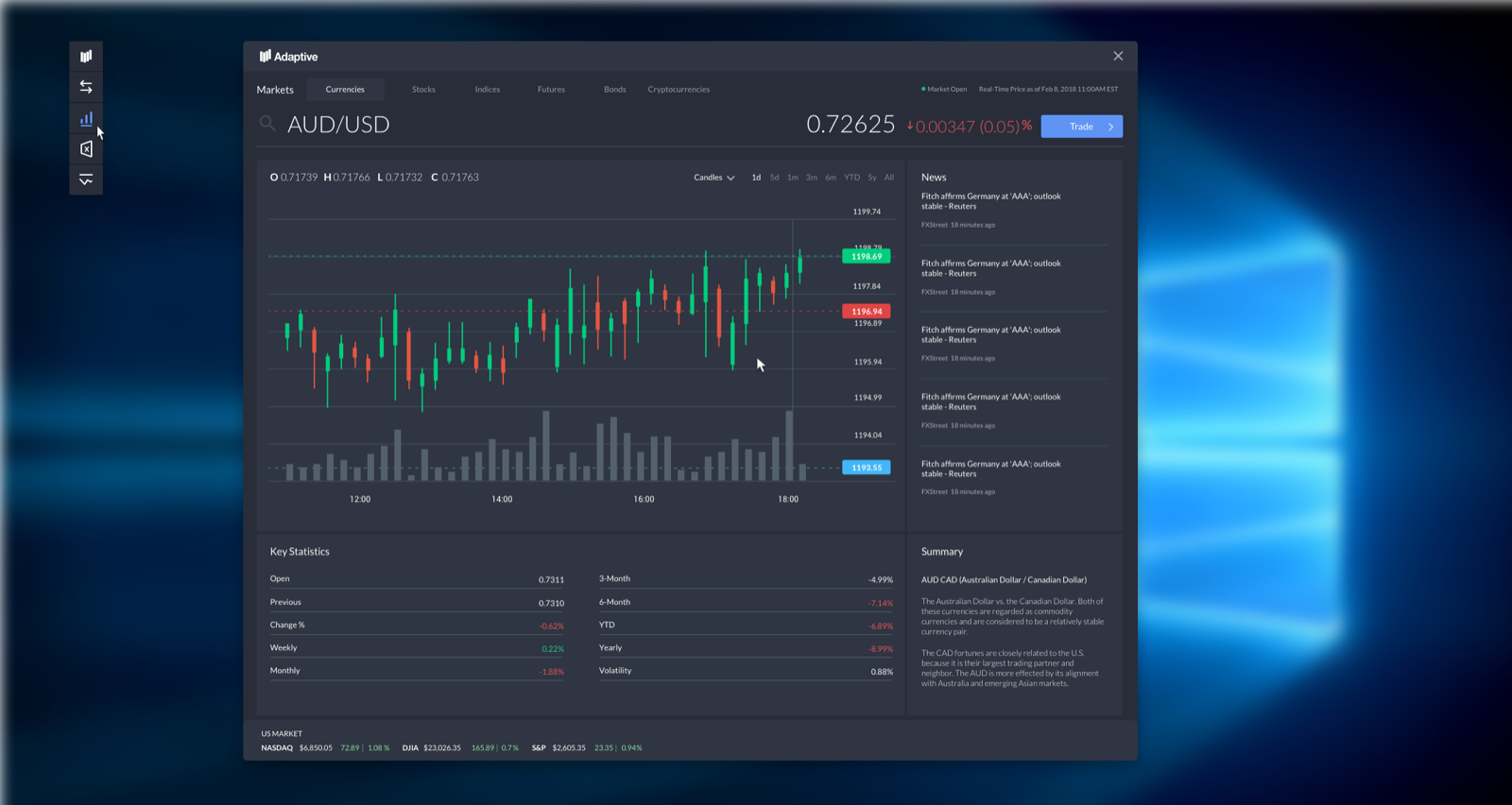Screen dimensions: 1512x805
Task: Select the 5d chart range
Action: (775, 178)
